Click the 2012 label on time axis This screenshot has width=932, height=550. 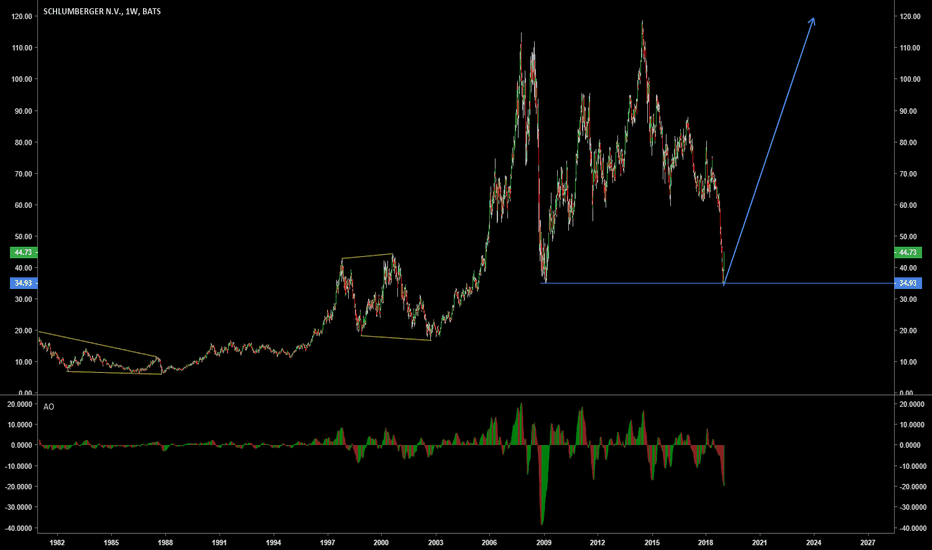click(x=597, y=542)
